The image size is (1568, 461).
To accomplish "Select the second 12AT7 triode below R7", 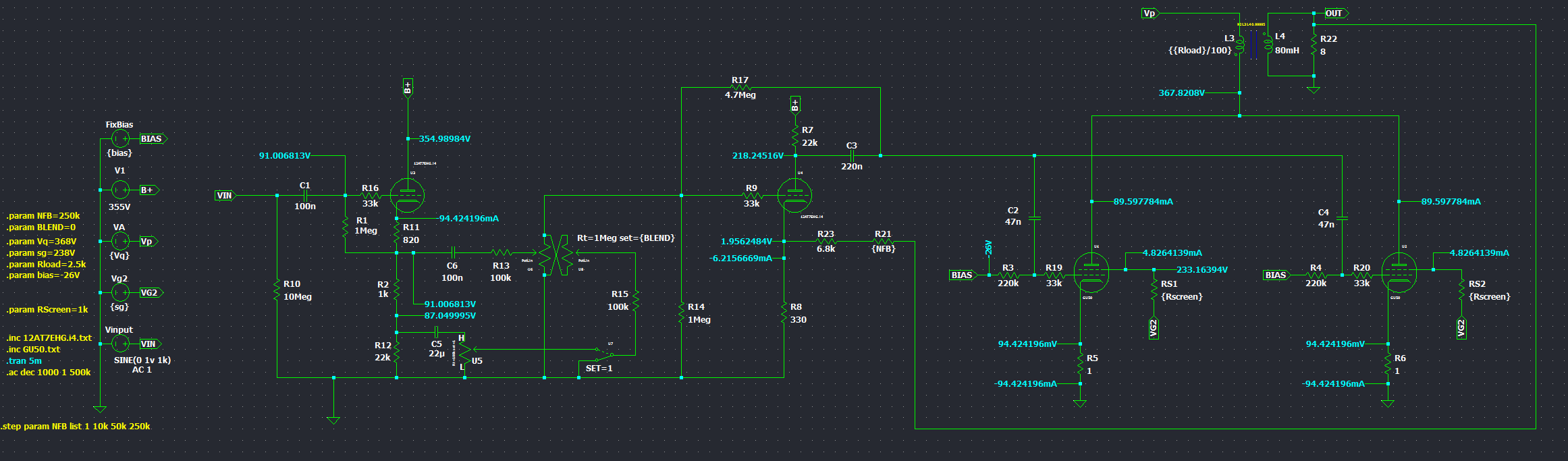I will (x=795, y=196).
